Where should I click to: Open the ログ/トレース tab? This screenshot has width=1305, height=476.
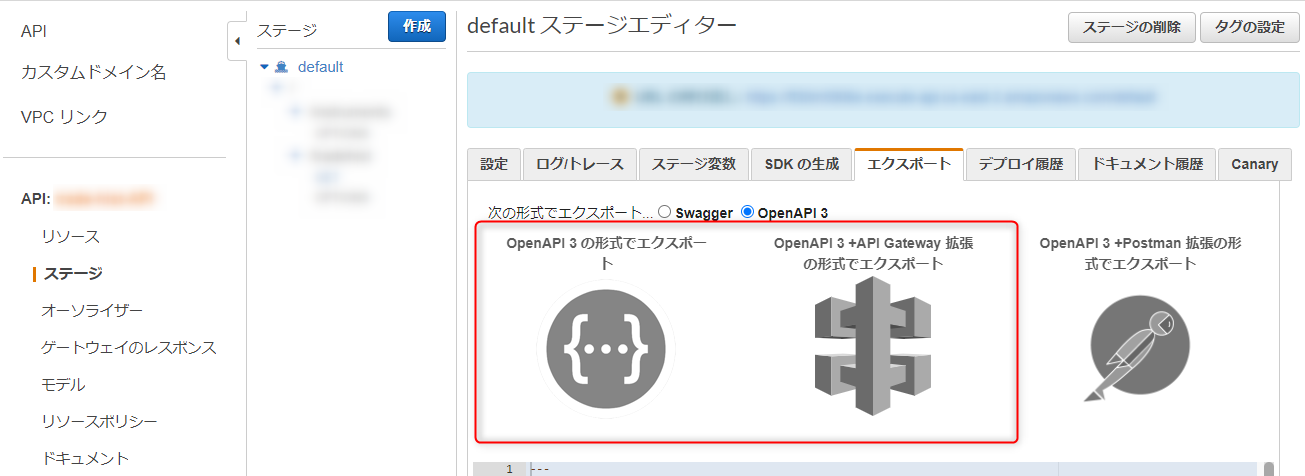580,164
